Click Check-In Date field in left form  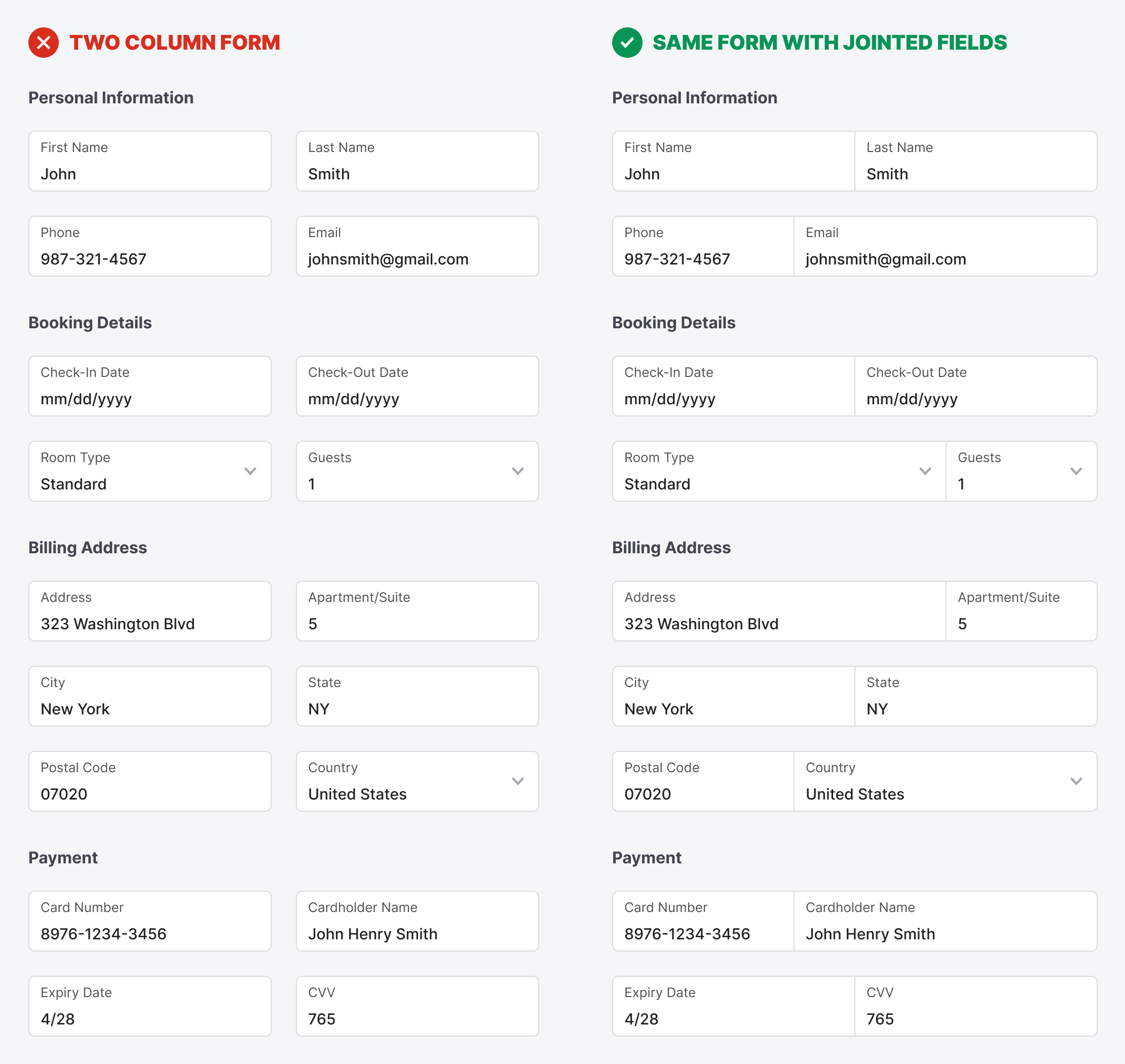click(150, 386)
